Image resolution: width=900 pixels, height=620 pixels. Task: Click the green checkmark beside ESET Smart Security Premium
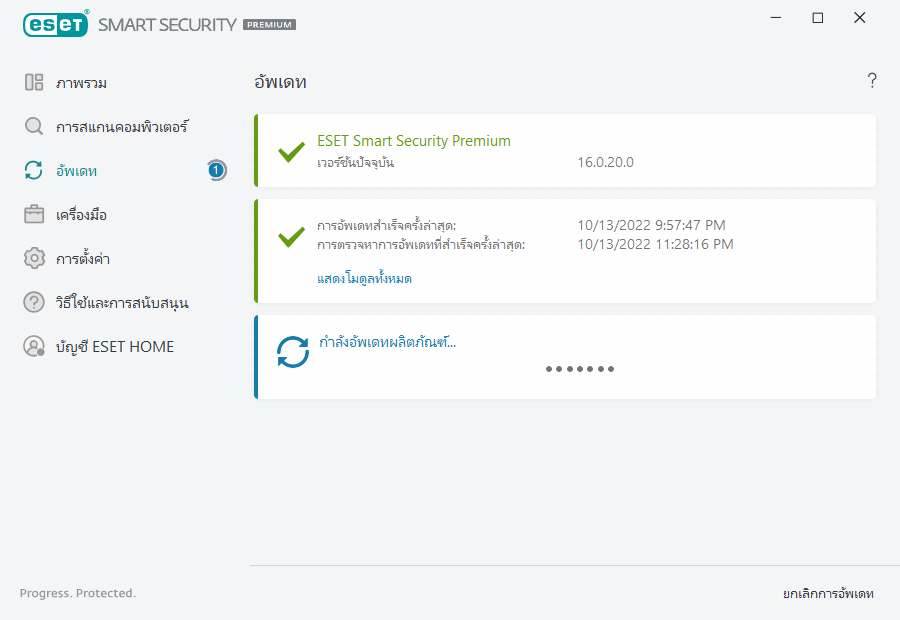coord(291,152)
